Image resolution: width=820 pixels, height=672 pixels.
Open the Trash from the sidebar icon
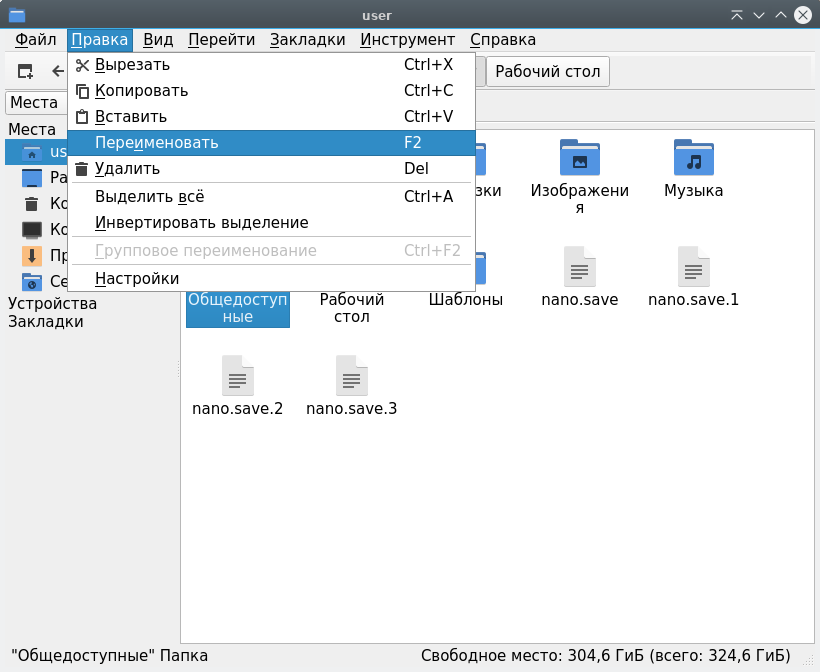[x=32, y=204]
